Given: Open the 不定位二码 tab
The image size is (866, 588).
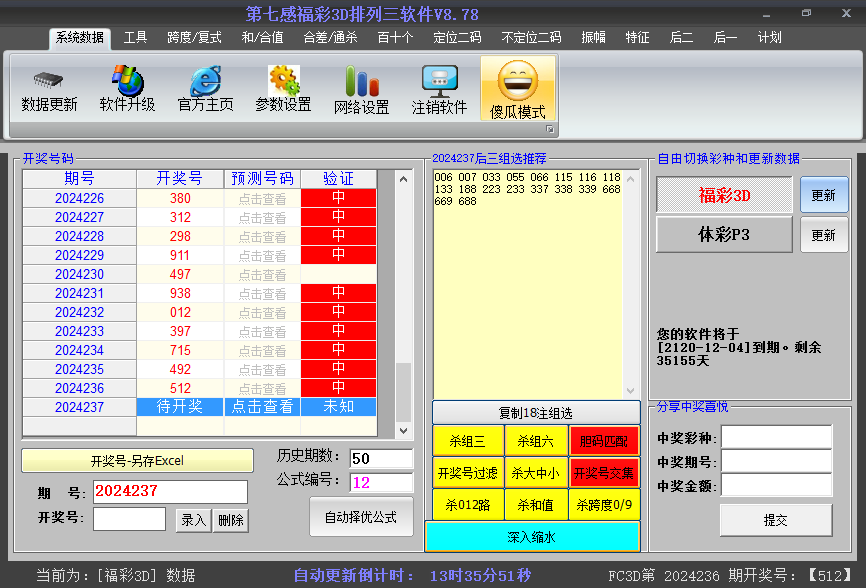Looking at the screenshot, I should click(x=531, y=38).
